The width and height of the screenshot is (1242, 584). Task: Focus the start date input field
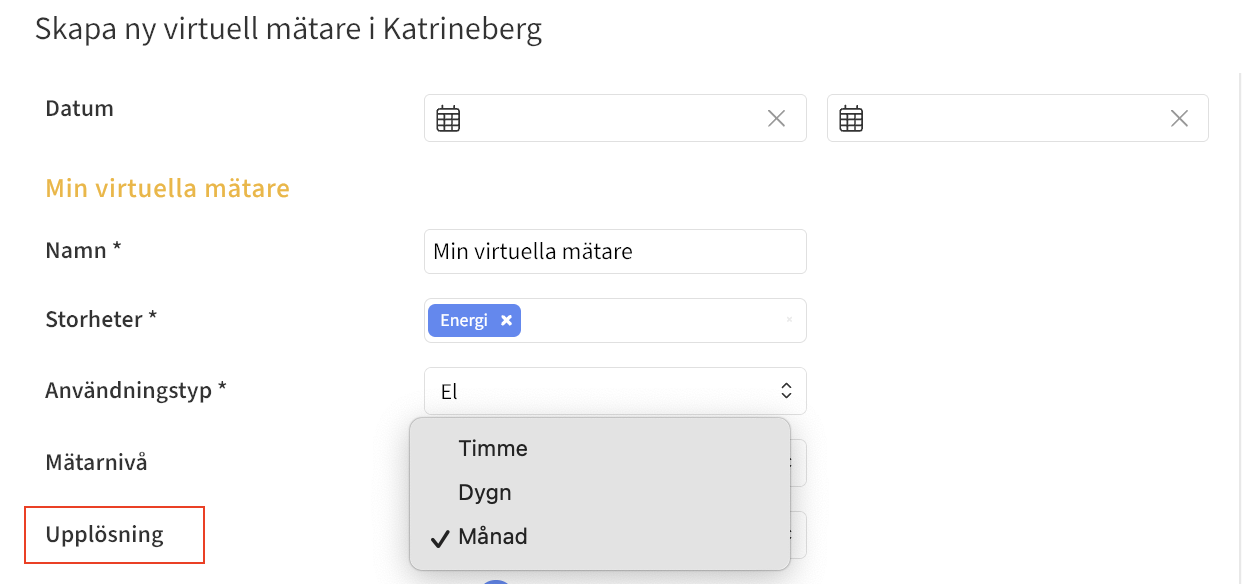coord(610,119)
